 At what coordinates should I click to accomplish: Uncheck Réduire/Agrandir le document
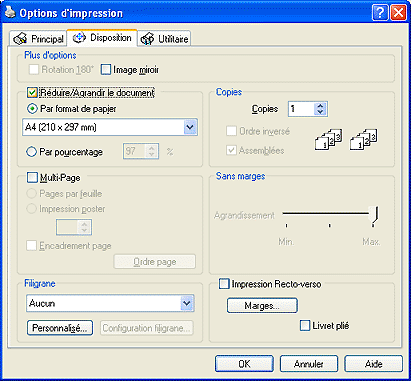tap(32, 92)
